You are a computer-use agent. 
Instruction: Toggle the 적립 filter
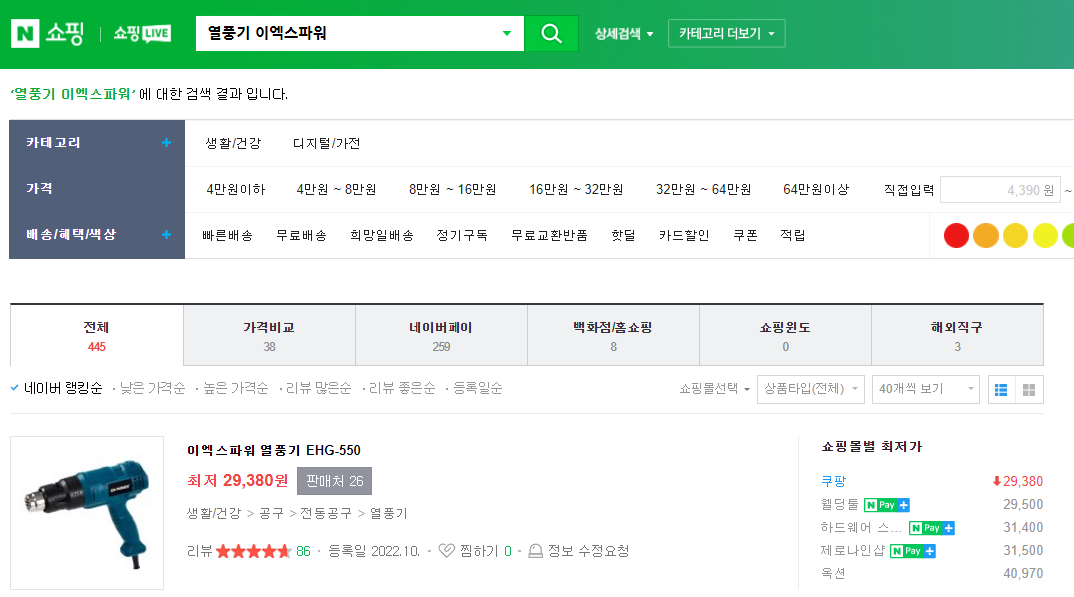[x=792, y=235]
